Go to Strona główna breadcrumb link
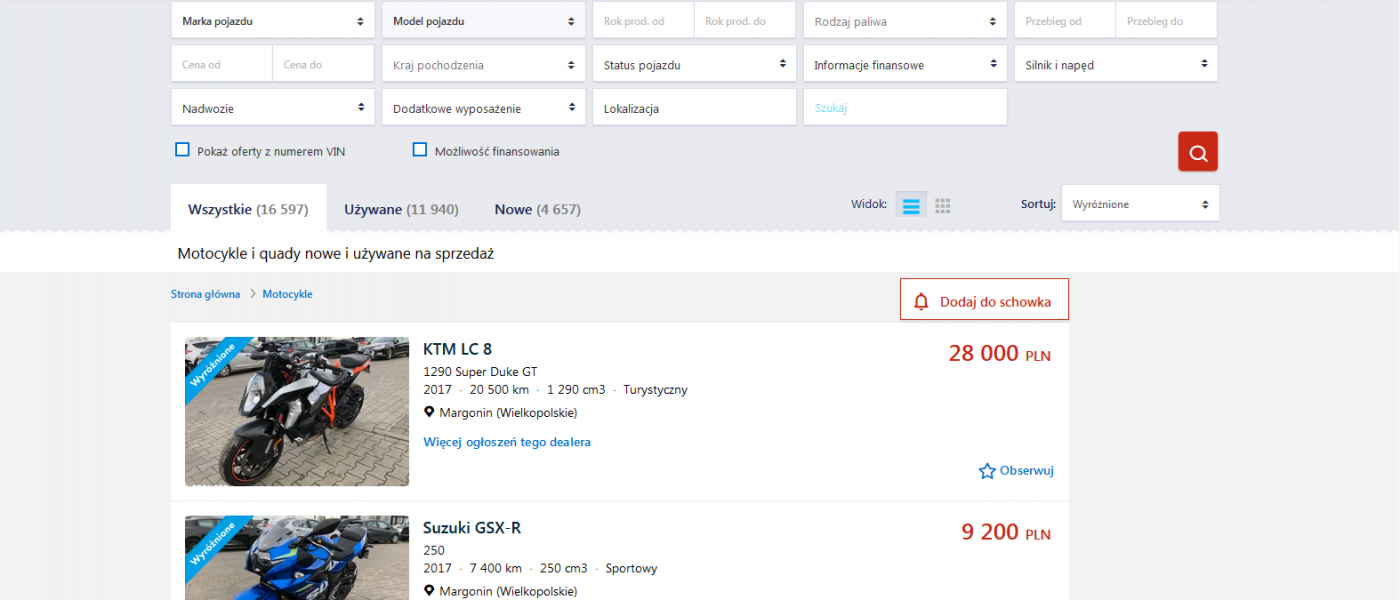The width and height of the screenshot is (1400, 600). pos(205,294)
